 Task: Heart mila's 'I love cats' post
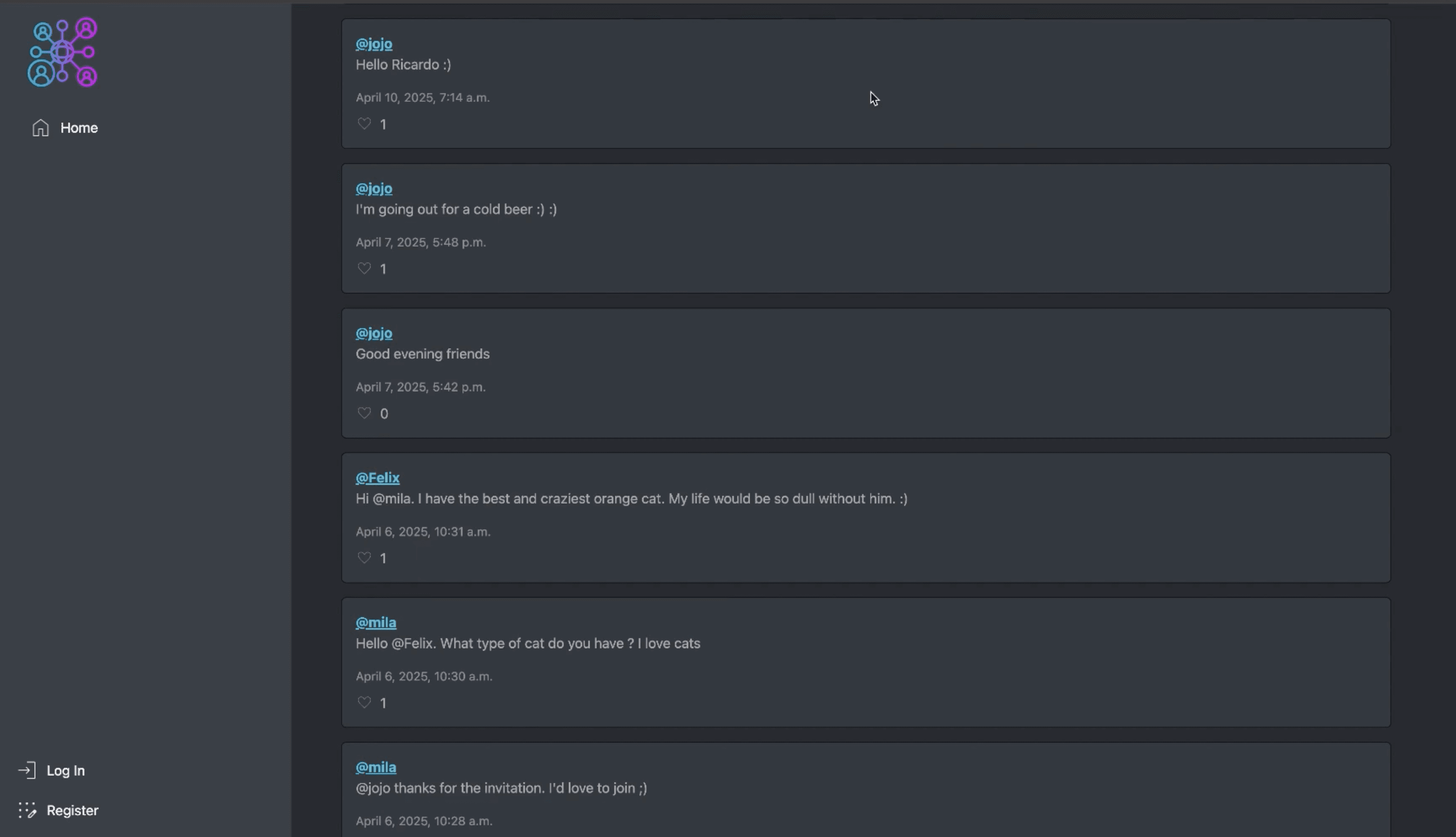pyautogui.click(x=364, y=703)
